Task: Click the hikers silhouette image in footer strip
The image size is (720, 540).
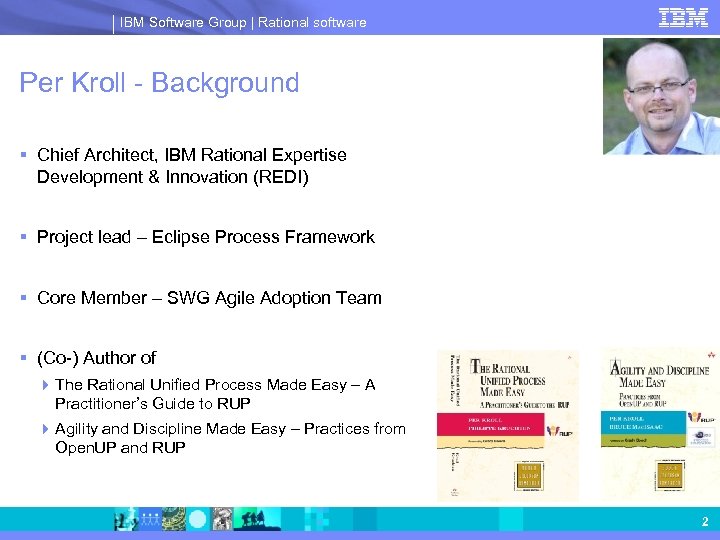Action: (256, 519)
